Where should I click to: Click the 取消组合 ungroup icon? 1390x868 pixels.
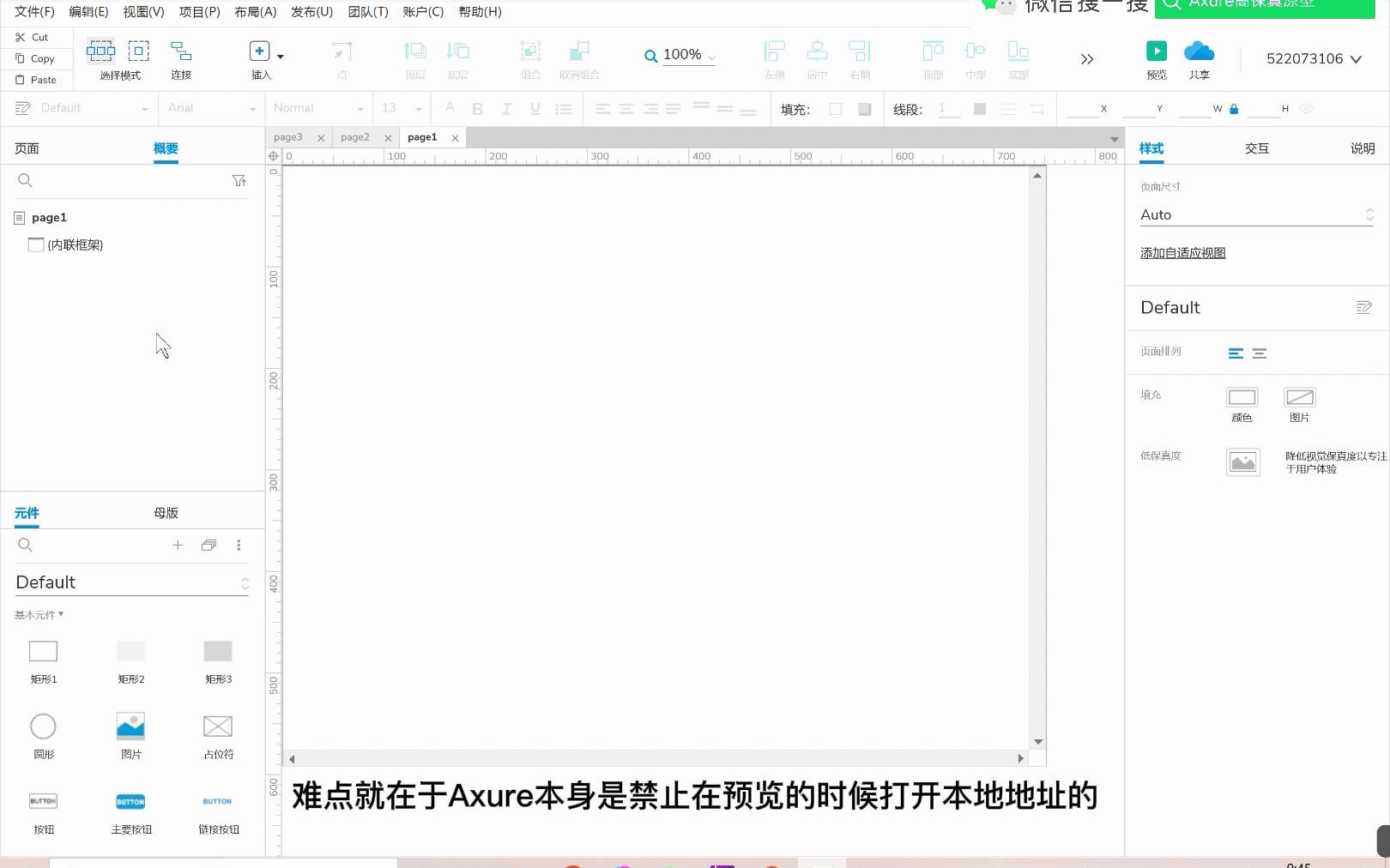click(580, 51)
